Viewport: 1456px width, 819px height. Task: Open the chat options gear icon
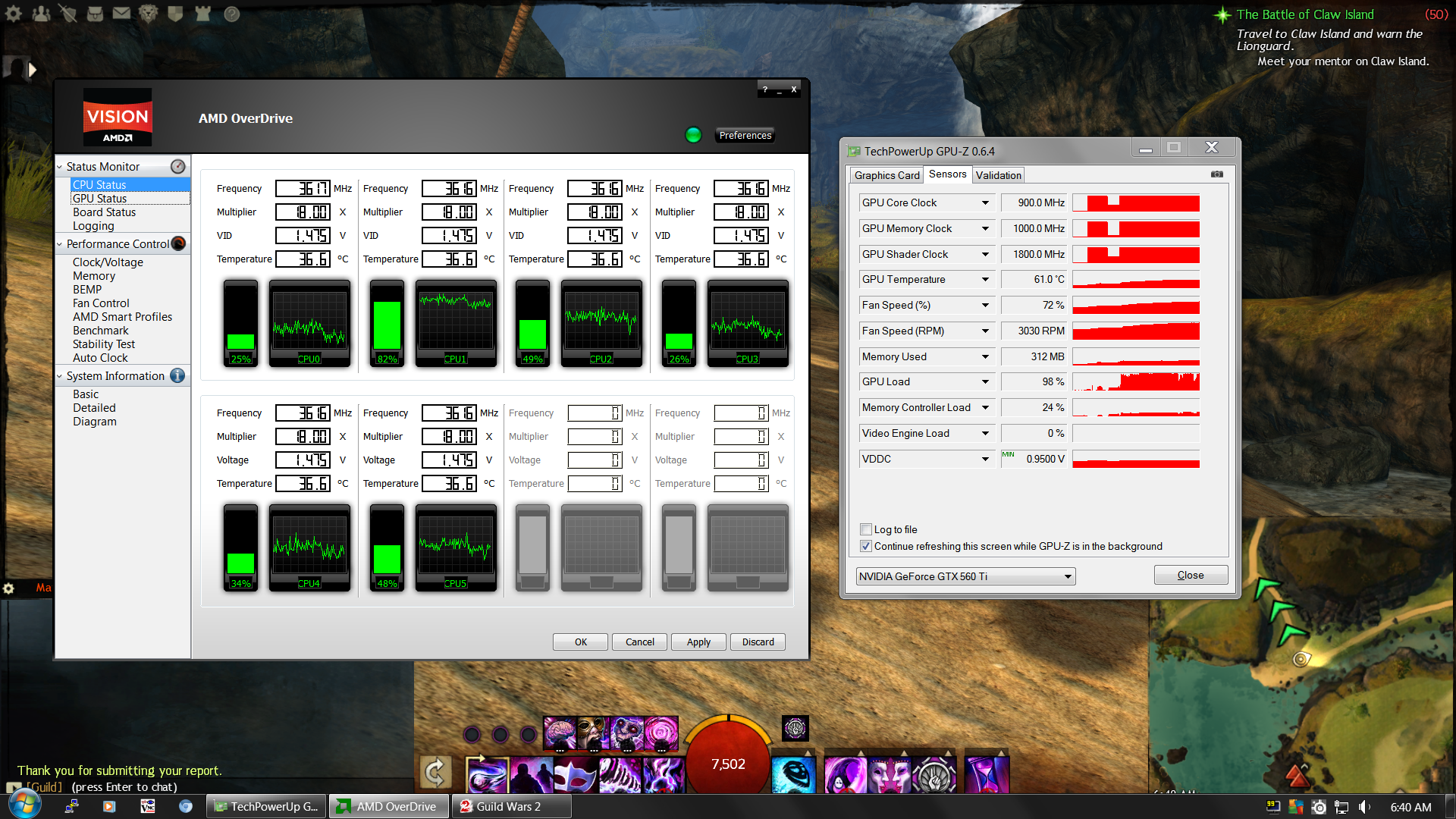[x=9, y=588]
